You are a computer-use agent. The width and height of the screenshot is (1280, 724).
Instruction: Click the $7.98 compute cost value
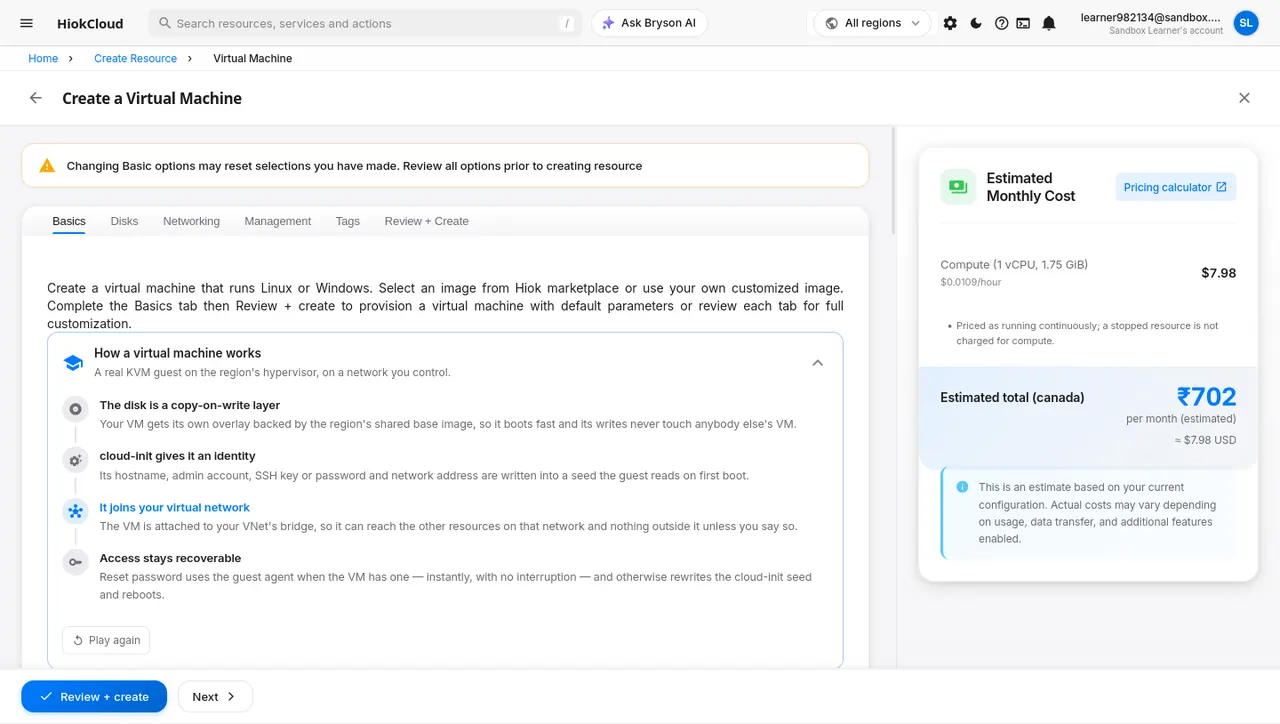pos(1218,273)
